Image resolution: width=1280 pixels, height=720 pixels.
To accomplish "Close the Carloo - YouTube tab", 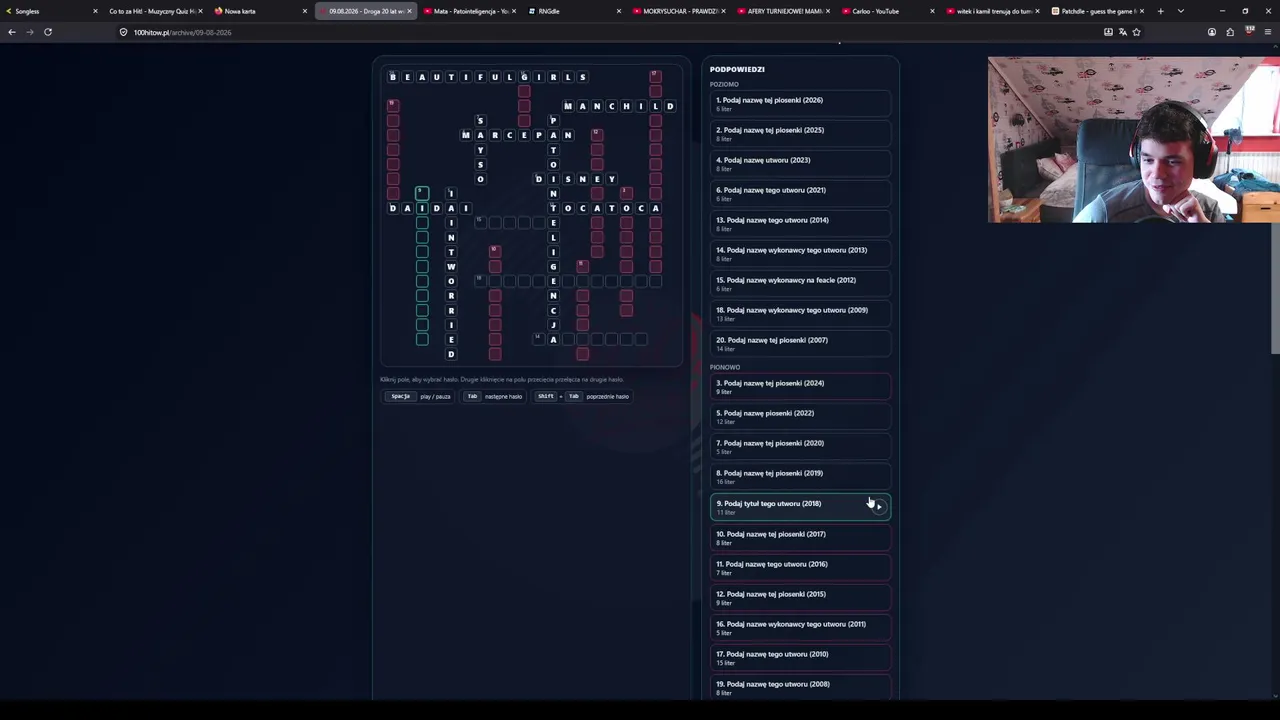I will 932,11.
